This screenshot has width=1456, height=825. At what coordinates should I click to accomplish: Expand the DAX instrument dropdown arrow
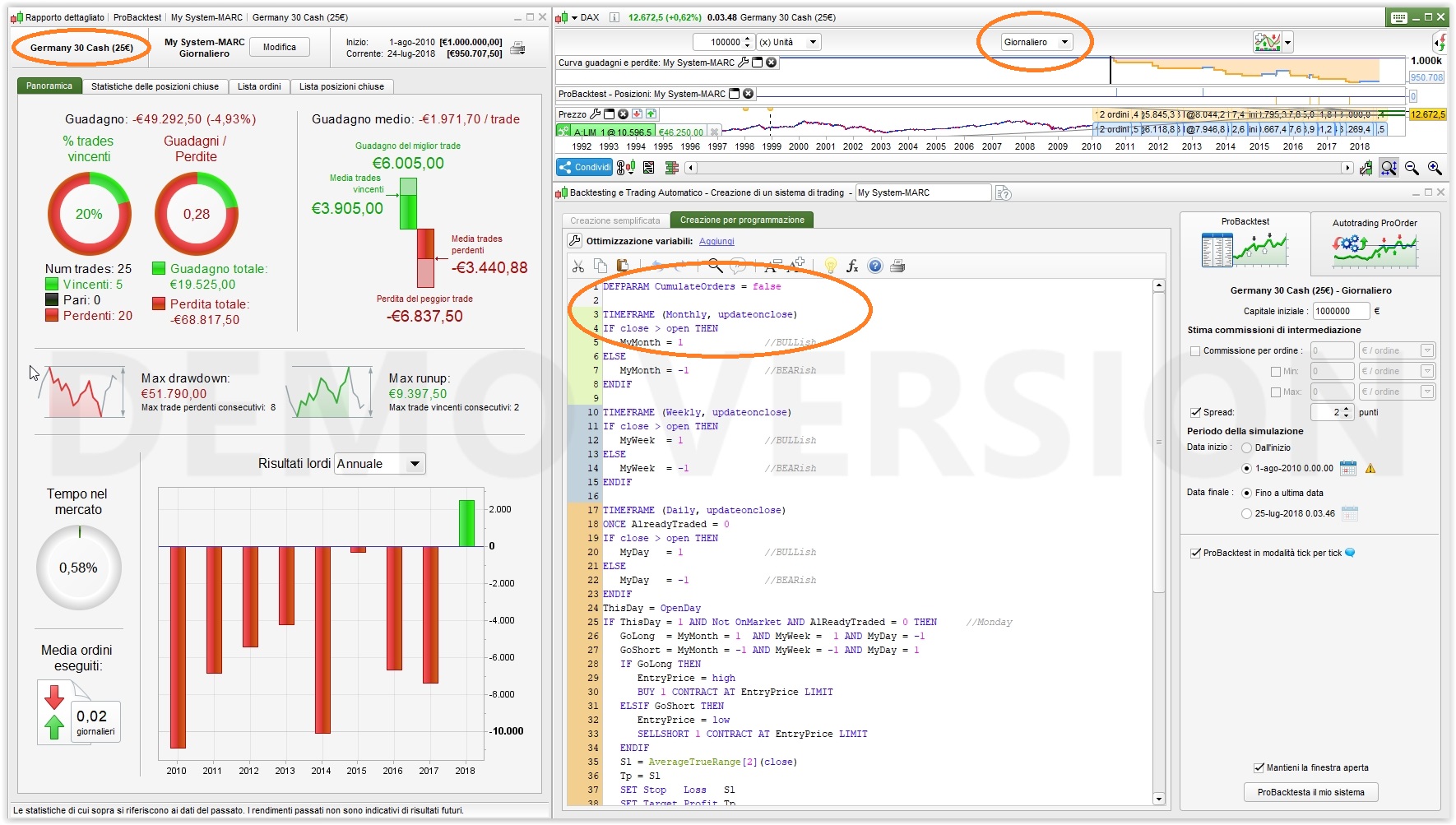[x=574, y=17]
